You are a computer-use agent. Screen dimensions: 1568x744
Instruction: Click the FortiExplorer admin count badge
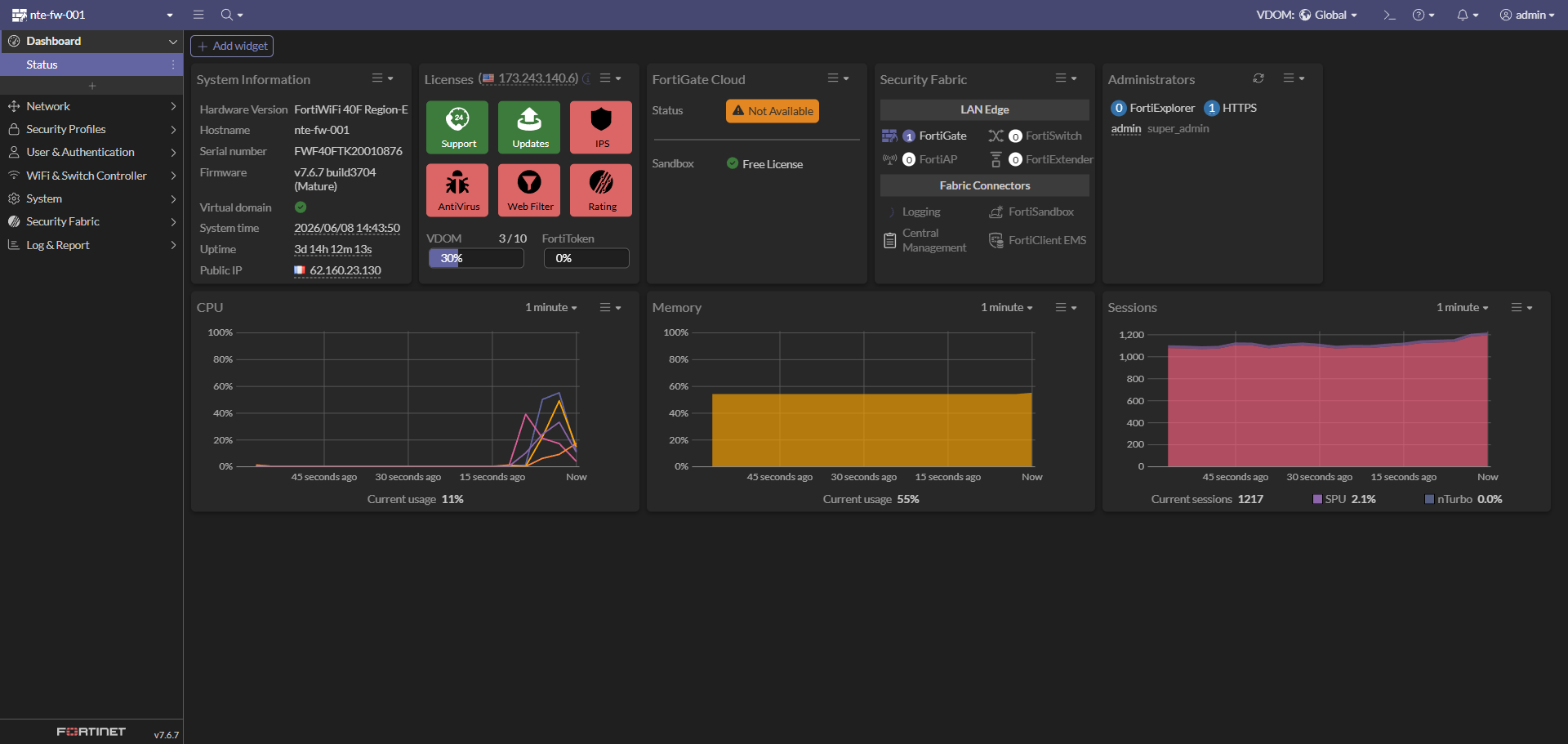pos(1119,108)
